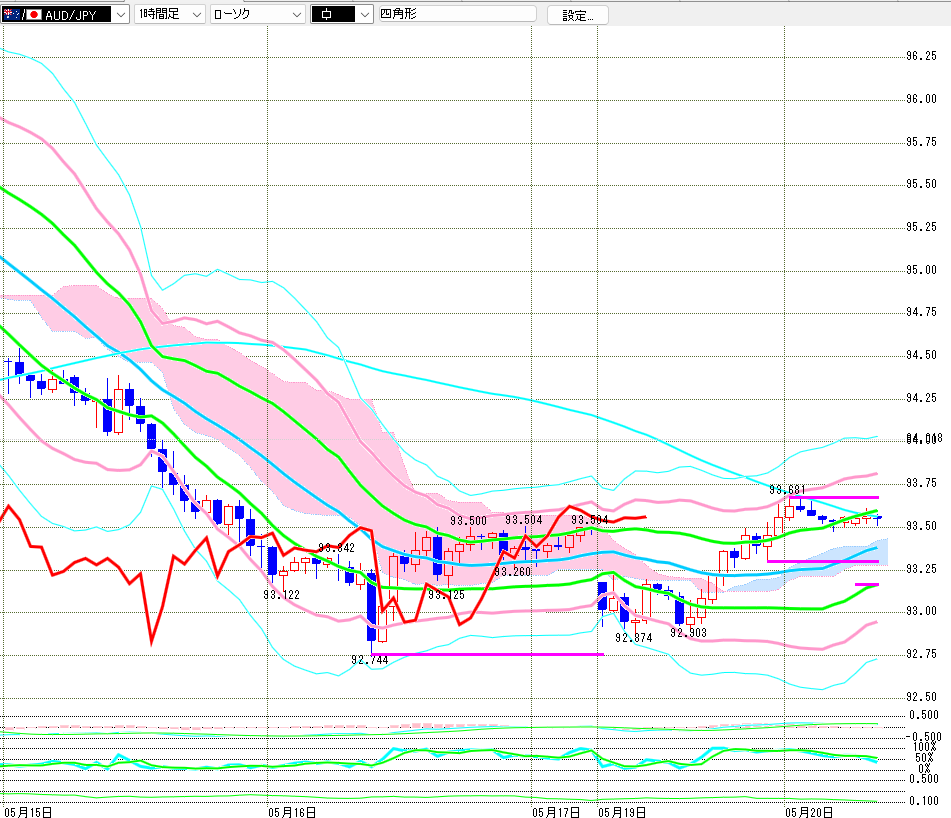Click the 93.500 price label on chart
This screenshot has width=951, height=818.
click(x=468, y=521)
